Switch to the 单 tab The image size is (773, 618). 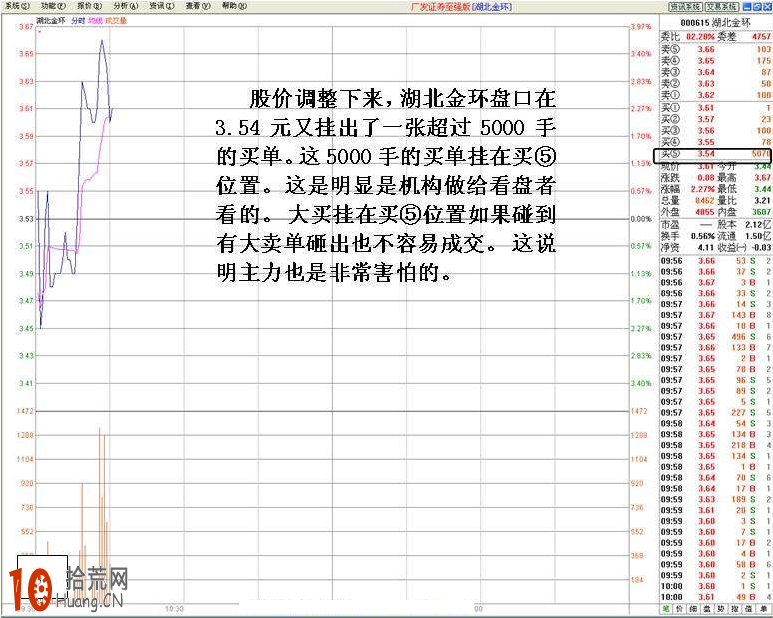pos(763,610)
